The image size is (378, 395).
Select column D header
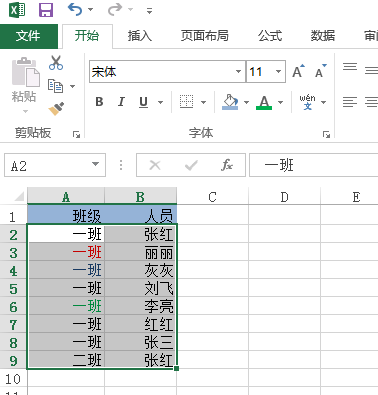pos(284,197)
